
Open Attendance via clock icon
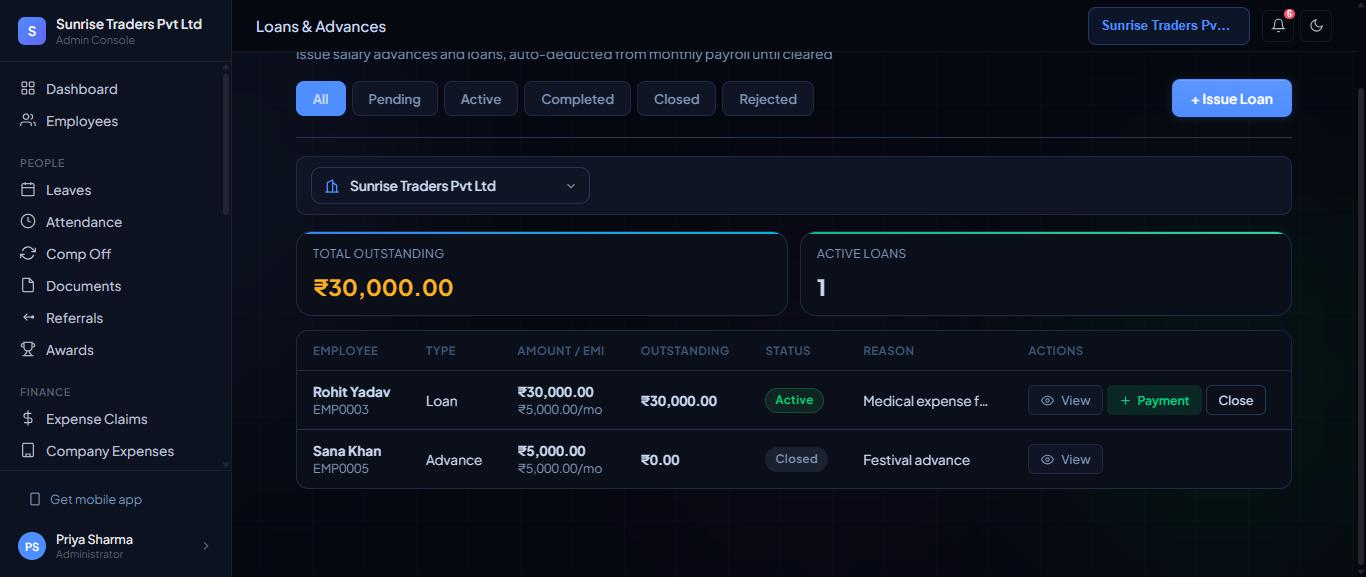(x=28, y=222)
